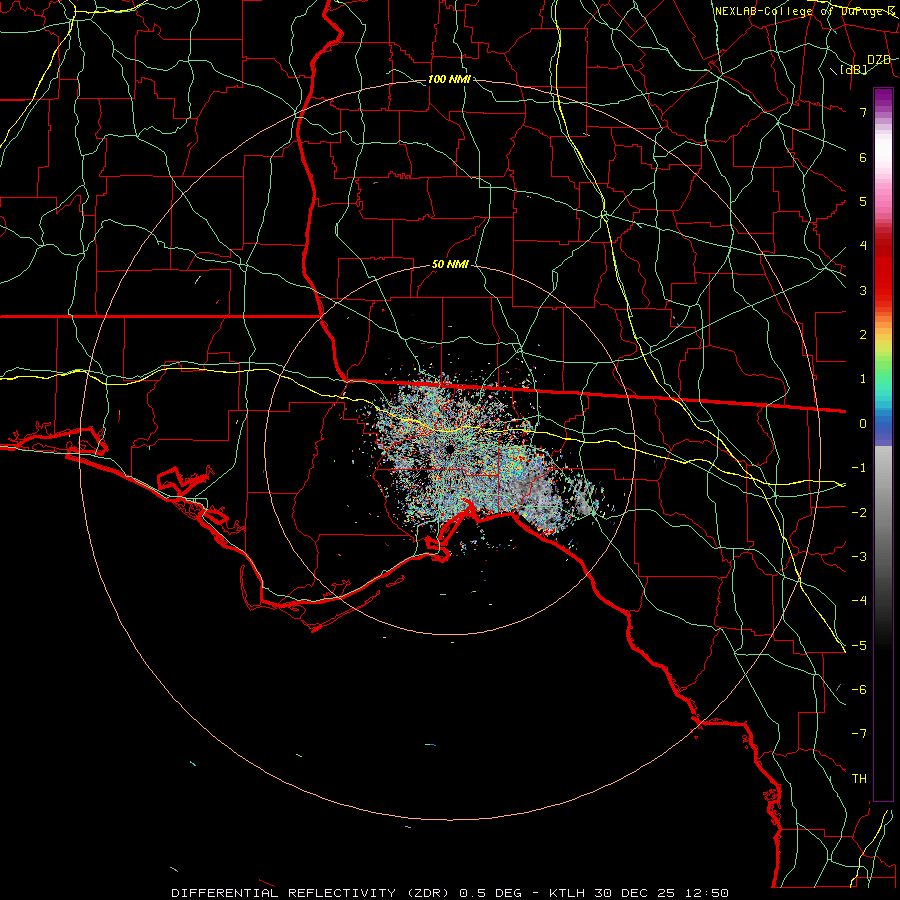Click the -3 dB scale label

click(x=859, y=557)
